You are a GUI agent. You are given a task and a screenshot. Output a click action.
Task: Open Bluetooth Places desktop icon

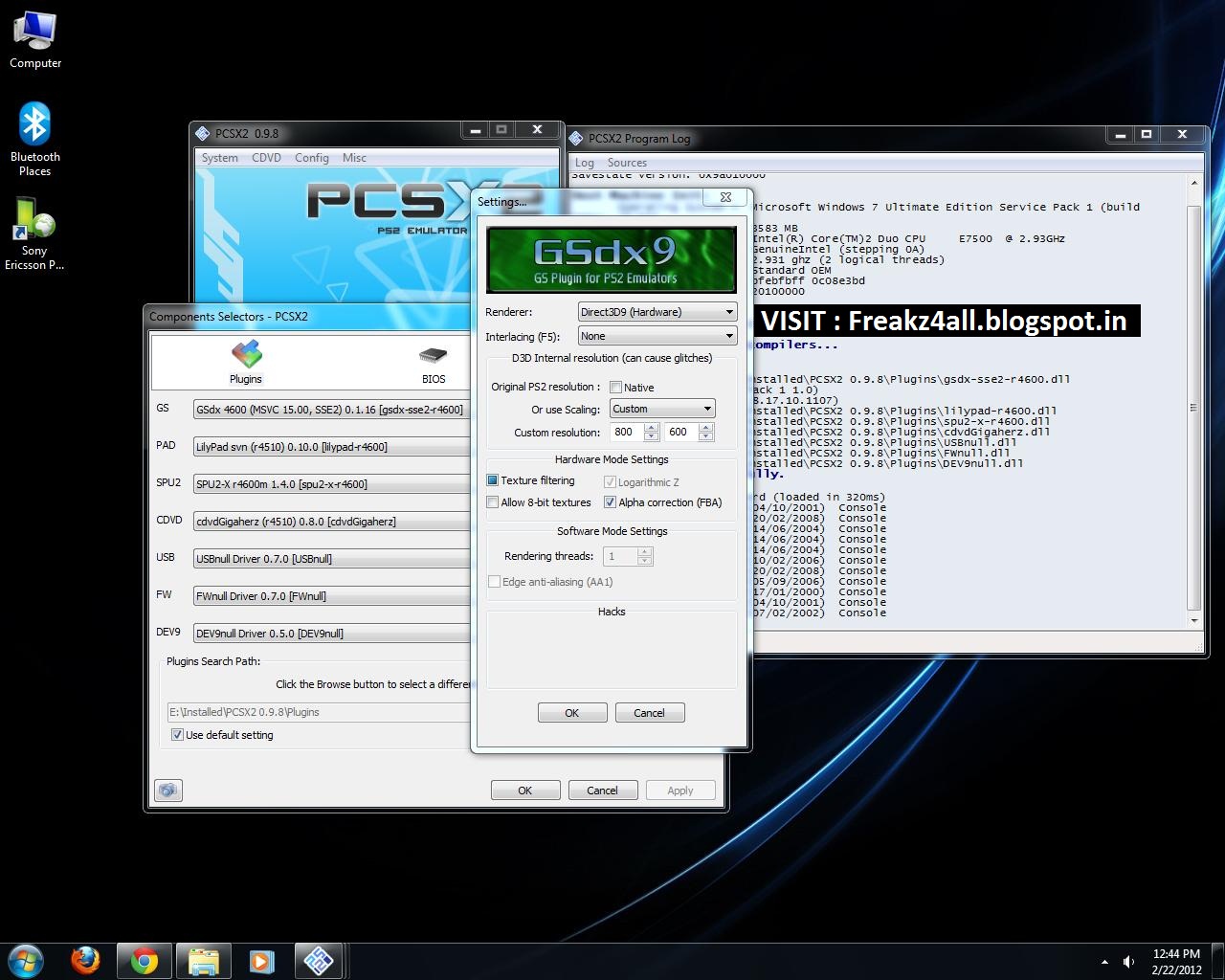tap(35, 139)
